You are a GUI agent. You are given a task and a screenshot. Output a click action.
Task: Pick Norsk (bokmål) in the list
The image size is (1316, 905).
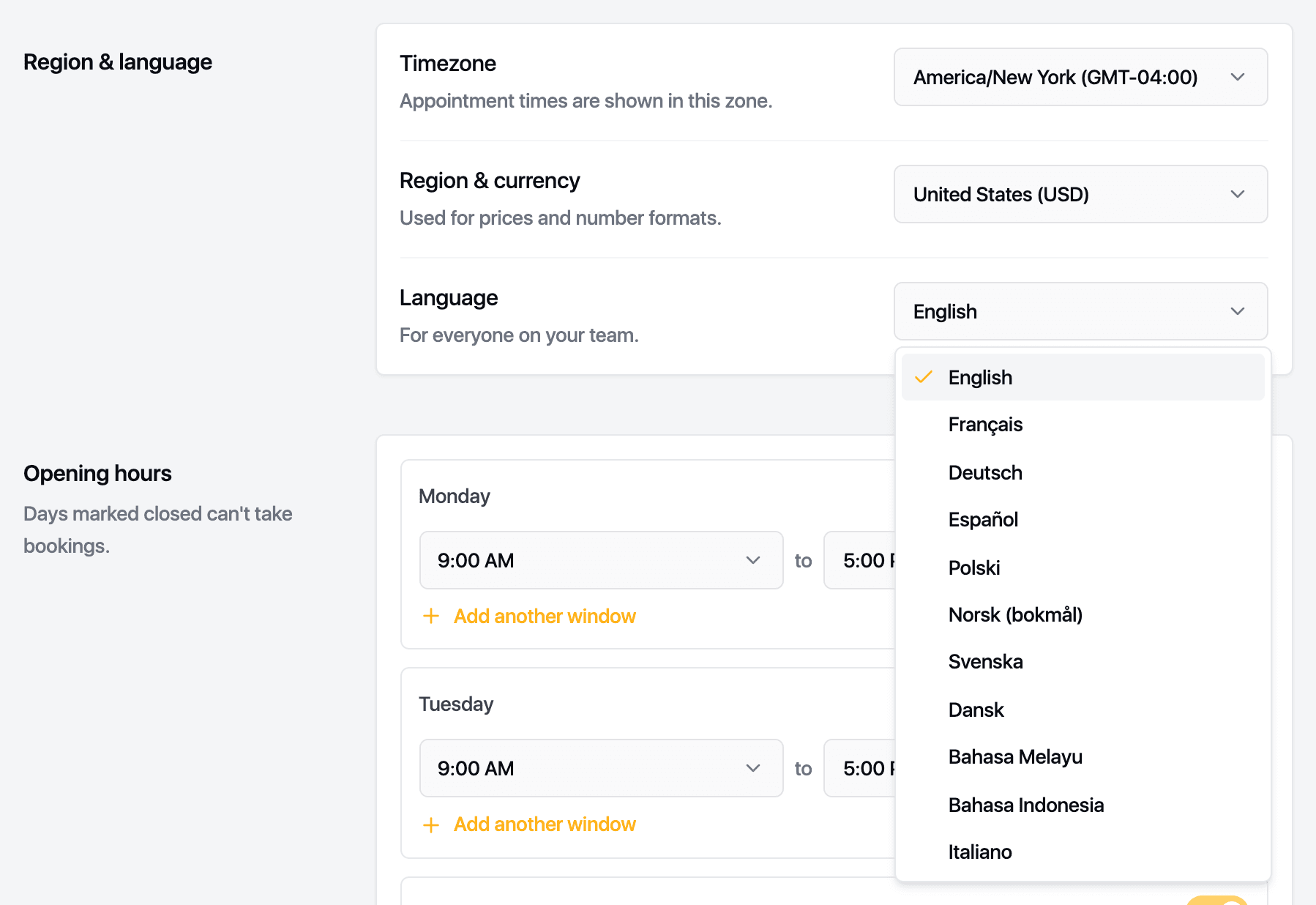(1083, 615)
